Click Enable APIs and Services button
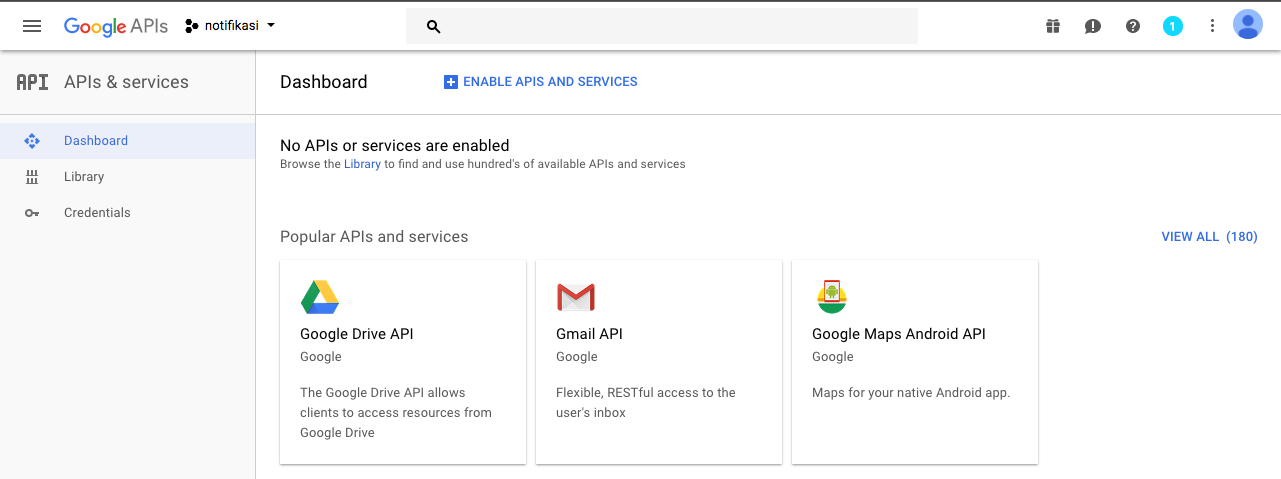Screen dimensions: 1281x479 [x=541, y=82]
